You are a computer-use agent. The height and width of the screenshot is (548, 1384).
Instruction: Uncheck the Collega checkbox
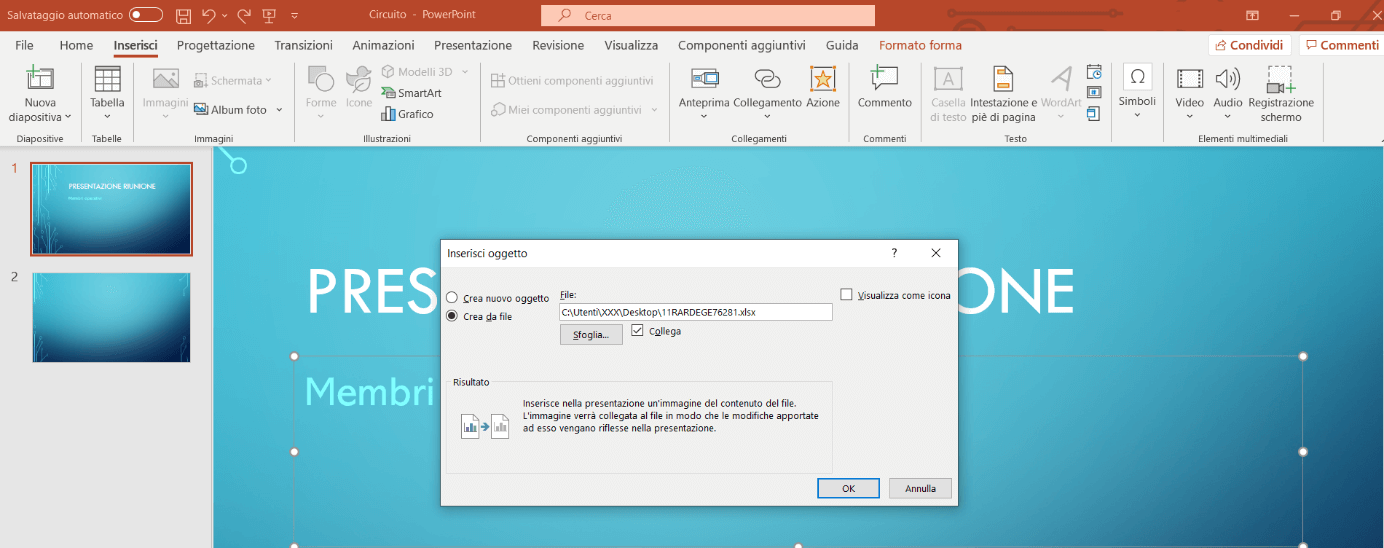637,331
